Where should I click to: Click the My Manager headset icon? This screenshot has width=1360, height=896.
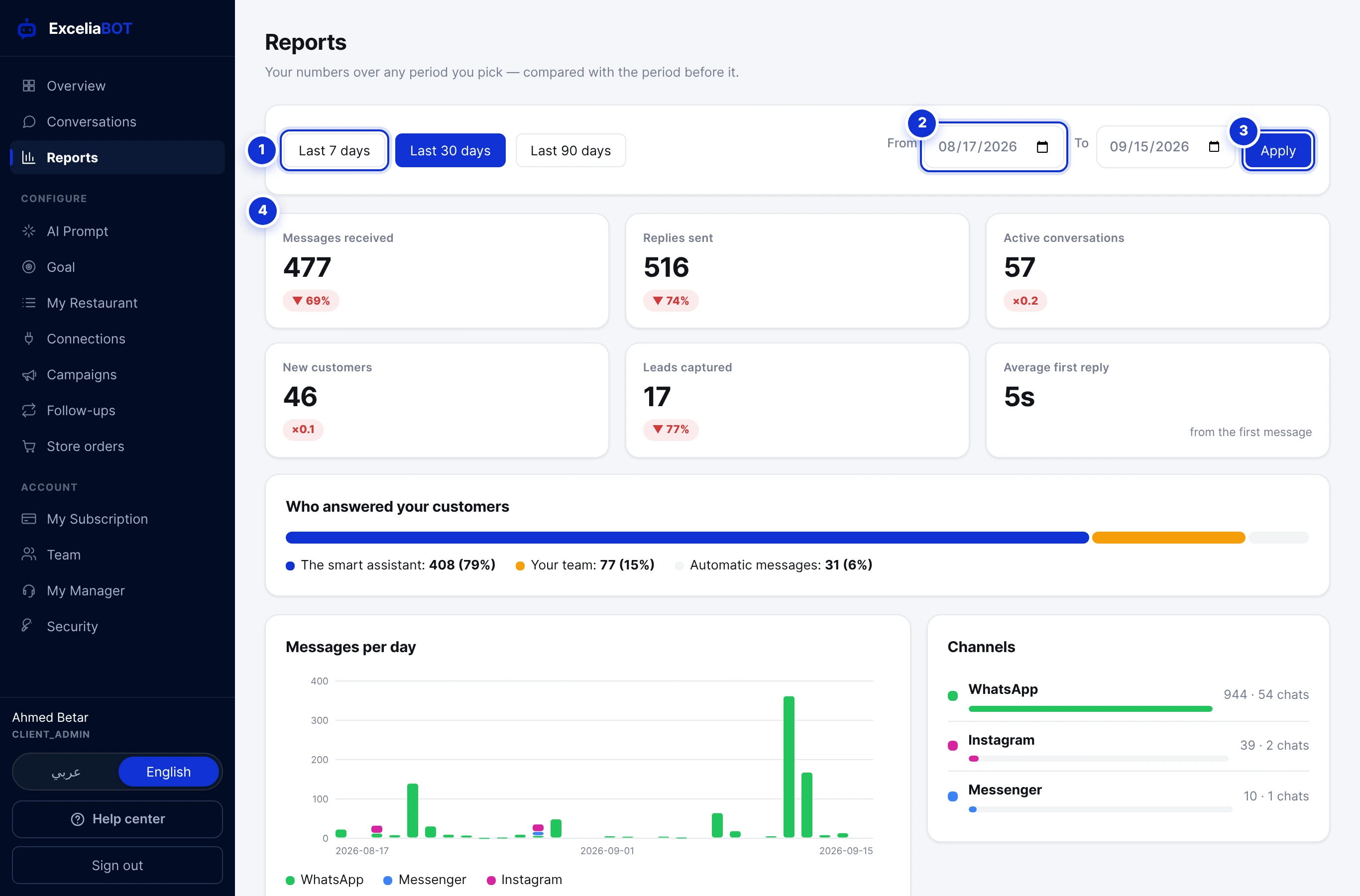click(x=28, y=590)
